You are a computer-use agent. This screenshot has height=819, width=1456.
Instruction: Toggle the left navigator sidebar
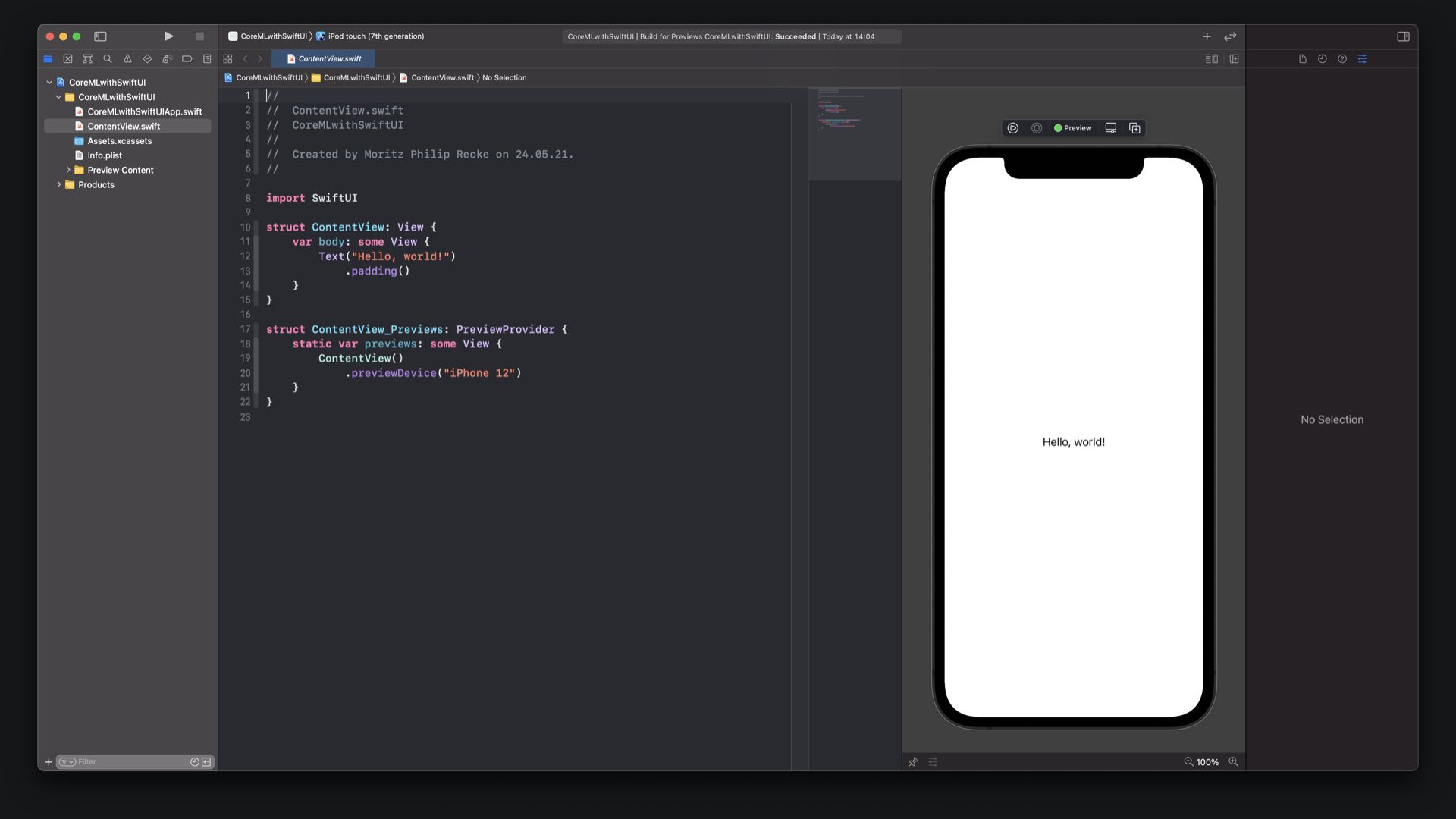100,36
